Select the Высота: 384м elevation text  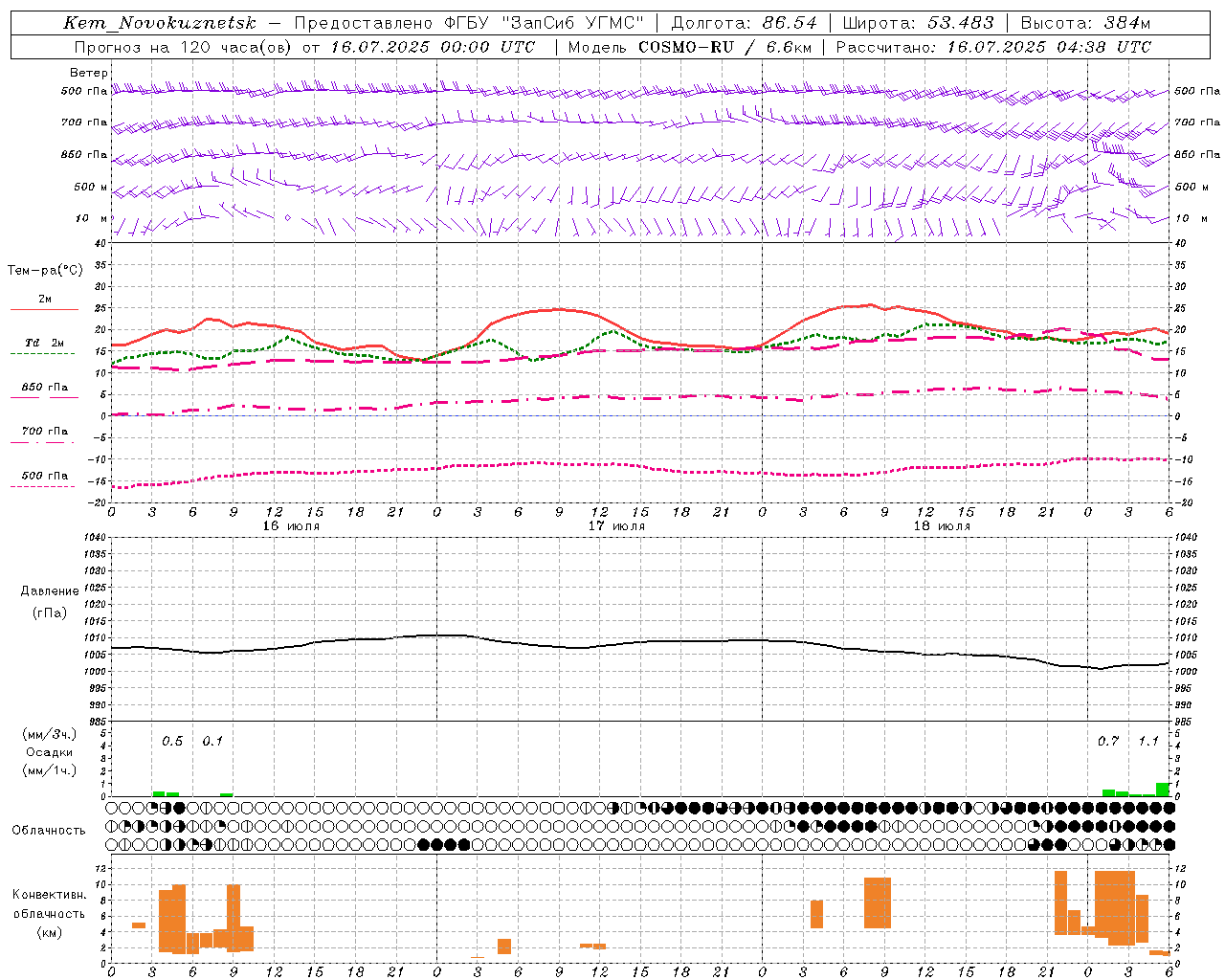click(x=1085, y=23)
